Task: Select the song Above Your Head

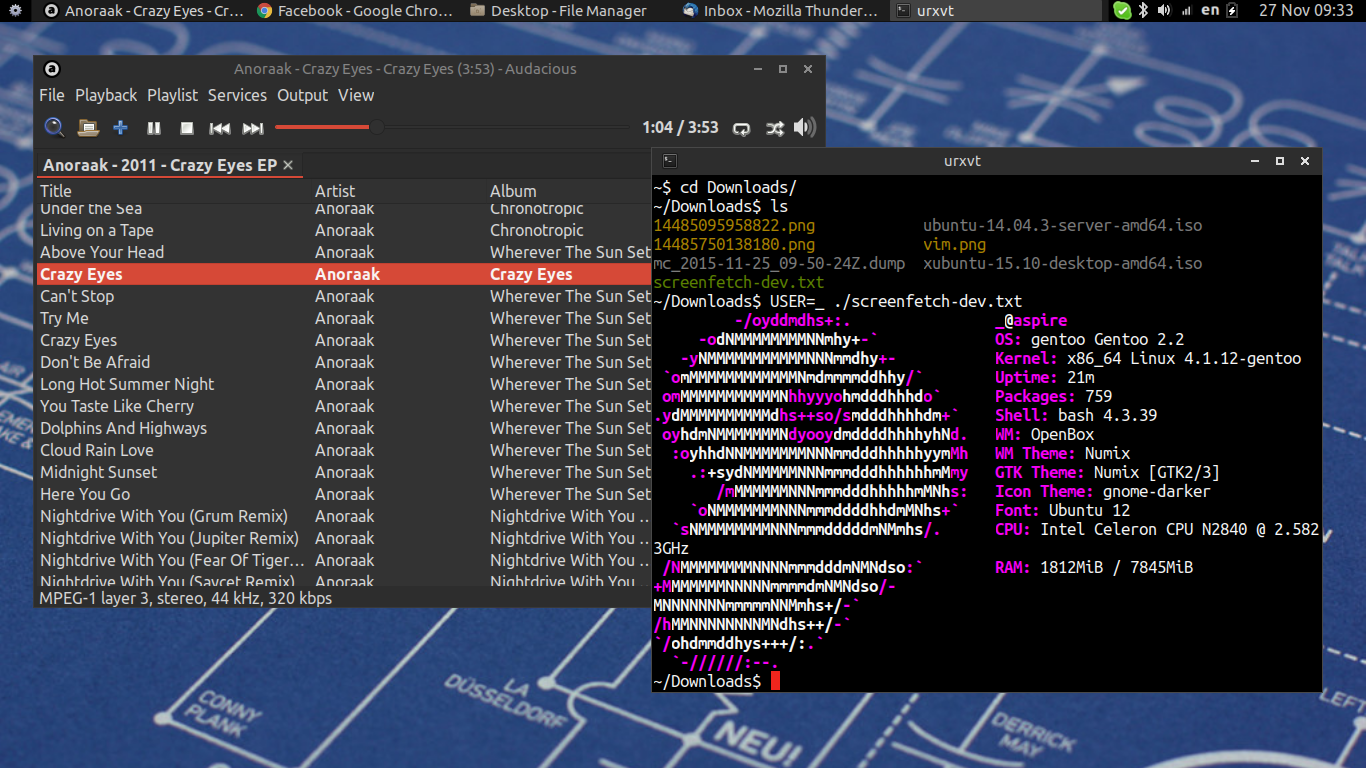Action: 343,252
